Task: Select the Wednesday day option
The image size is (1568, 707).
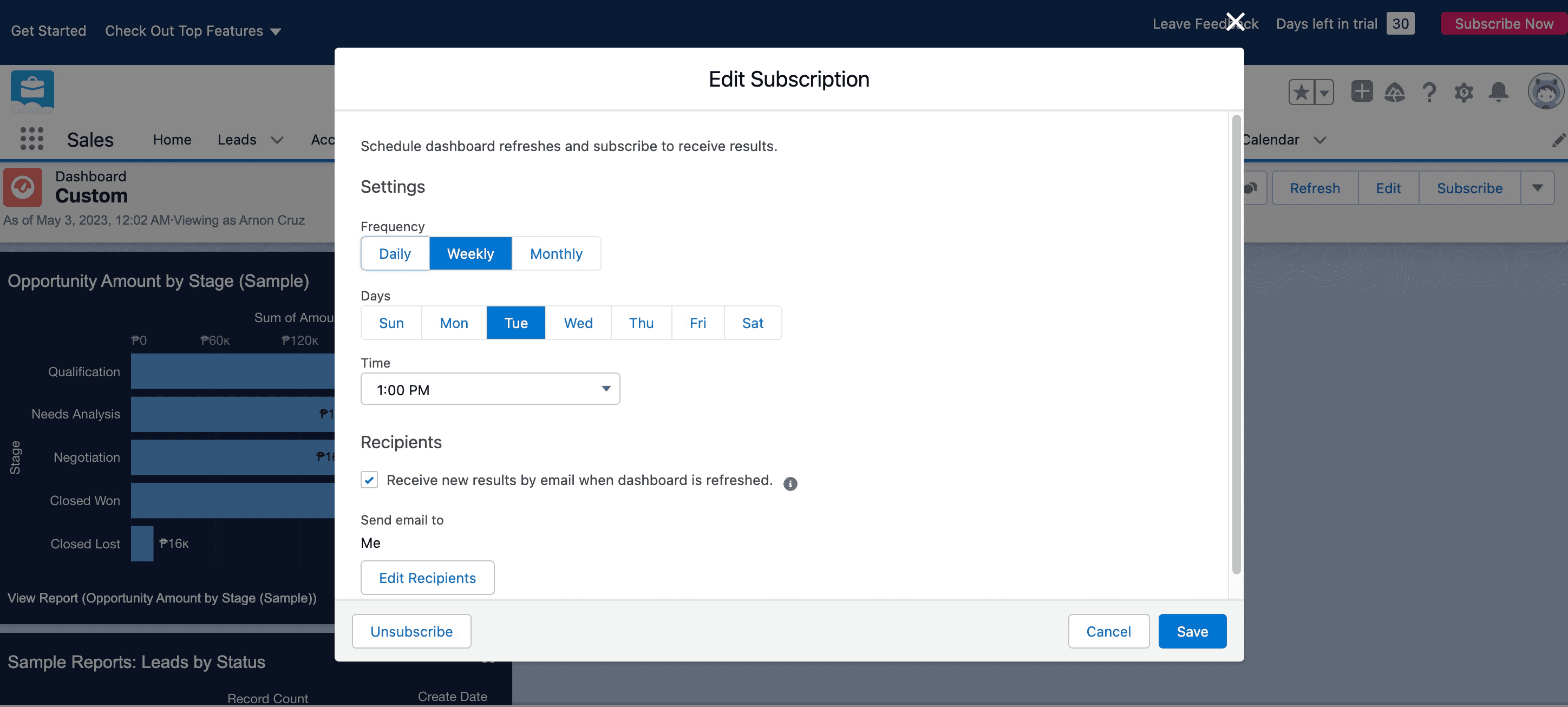Action: [578, 322]
